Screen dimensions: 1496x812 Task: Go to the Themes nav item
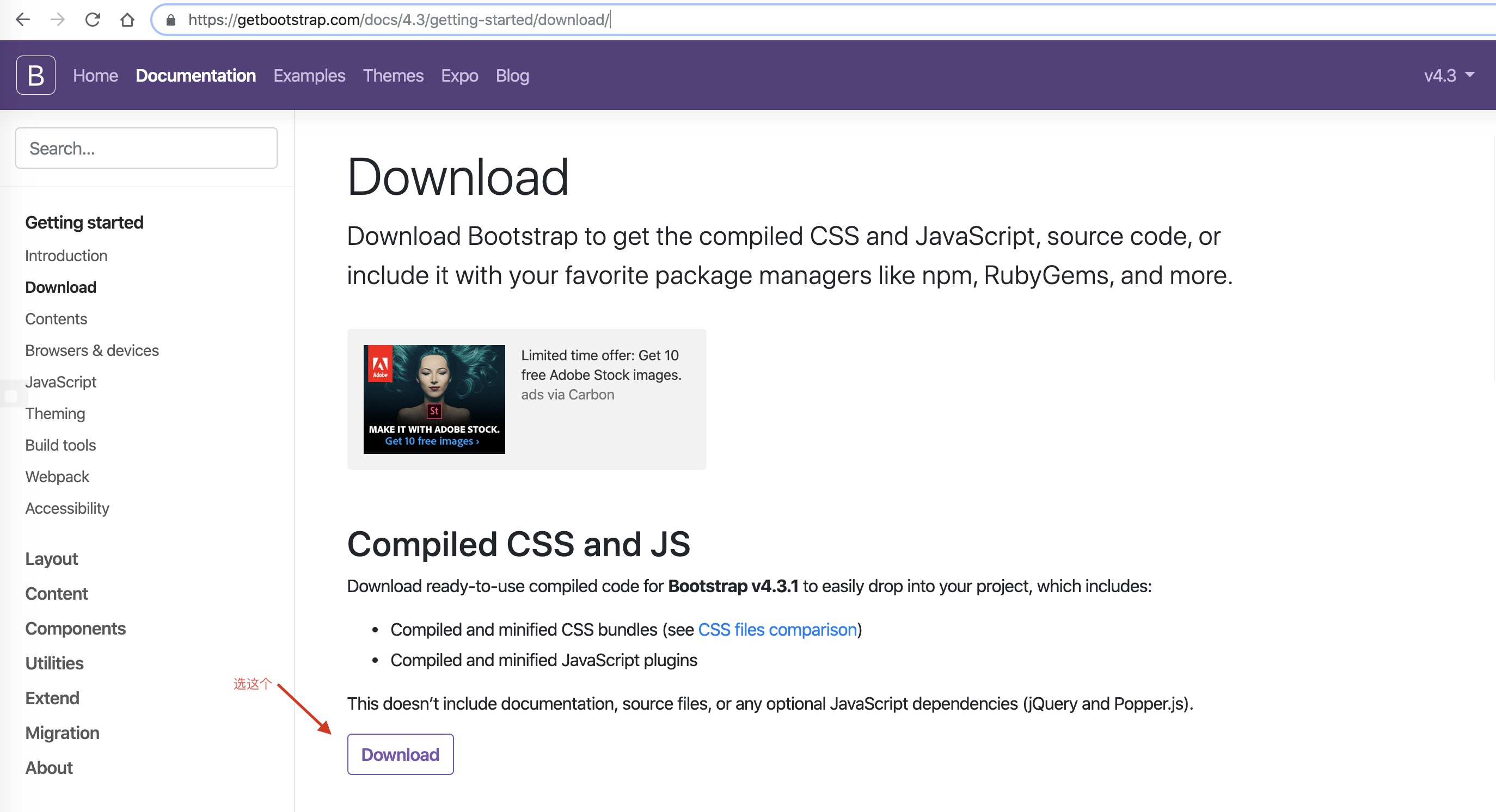[393, 76]
